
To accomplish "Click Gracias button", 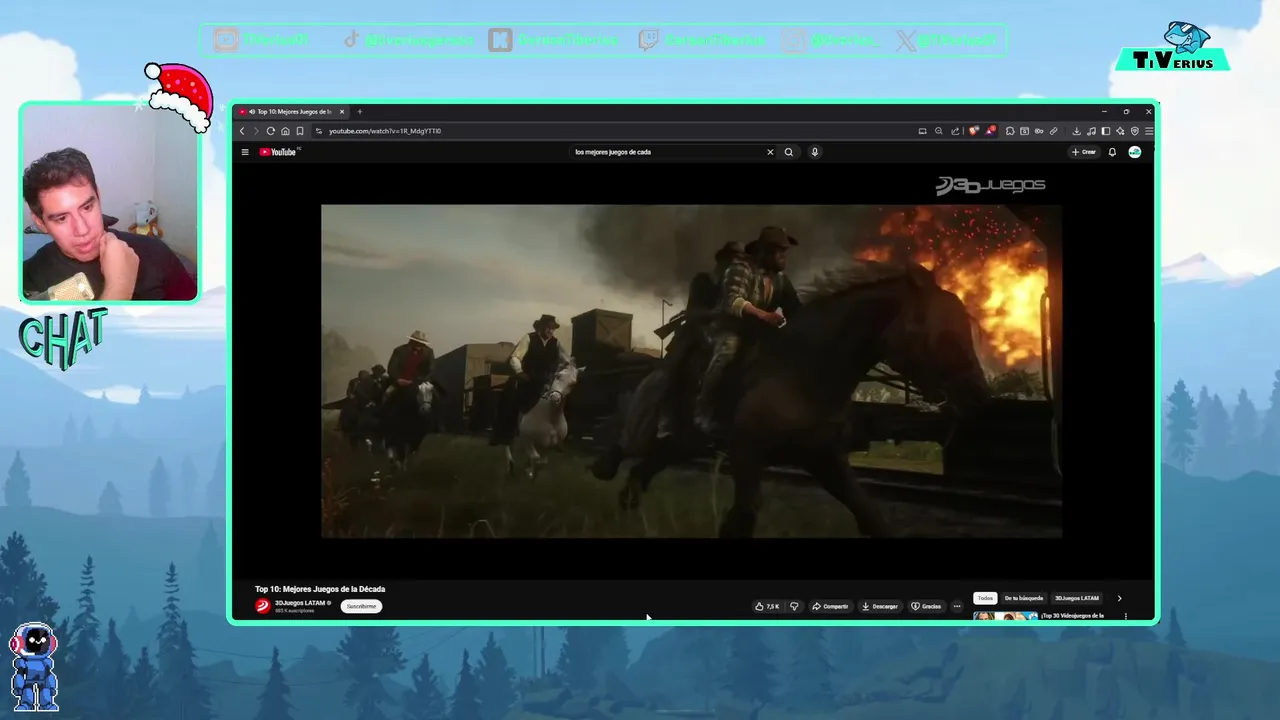I will (x=926, y=606).
